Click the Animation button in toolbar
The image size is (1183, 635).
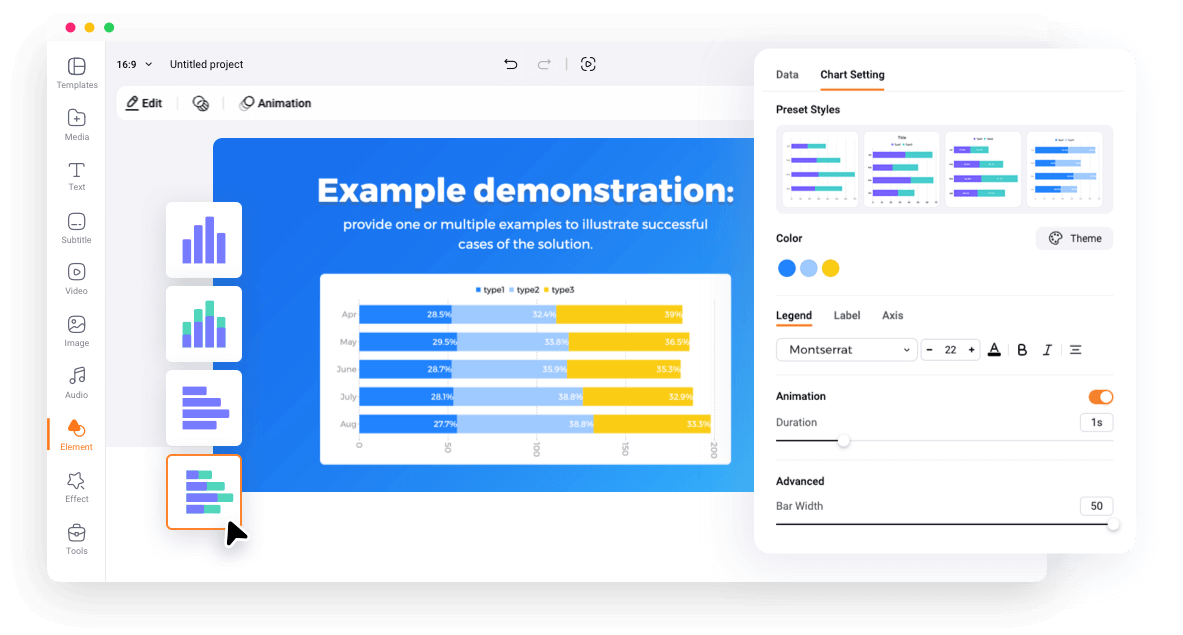(x=276, y=103)
